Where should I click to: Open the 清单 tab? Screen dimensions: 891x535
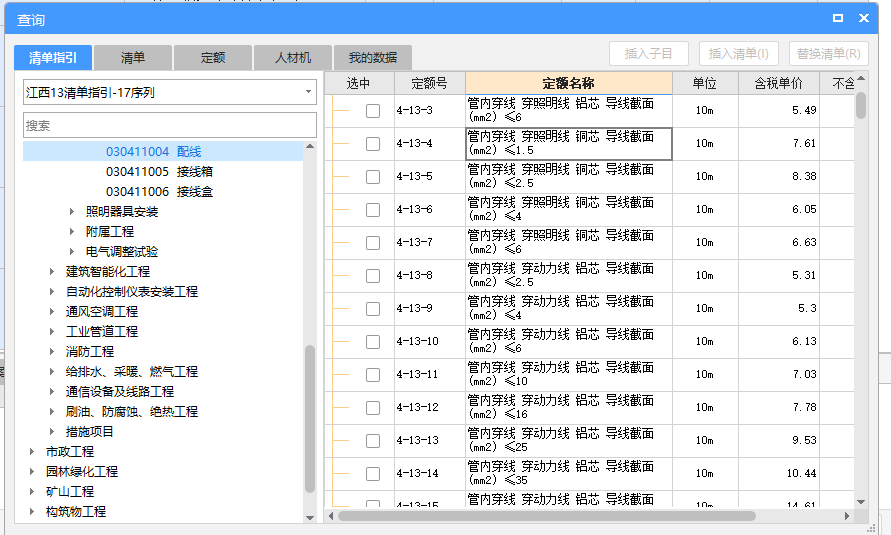click(133, 57)
